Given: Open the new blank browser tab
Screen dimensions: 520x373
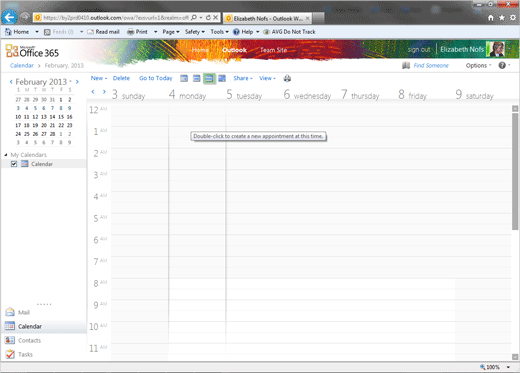Looking at the screenshot, I should pos(318,18).
